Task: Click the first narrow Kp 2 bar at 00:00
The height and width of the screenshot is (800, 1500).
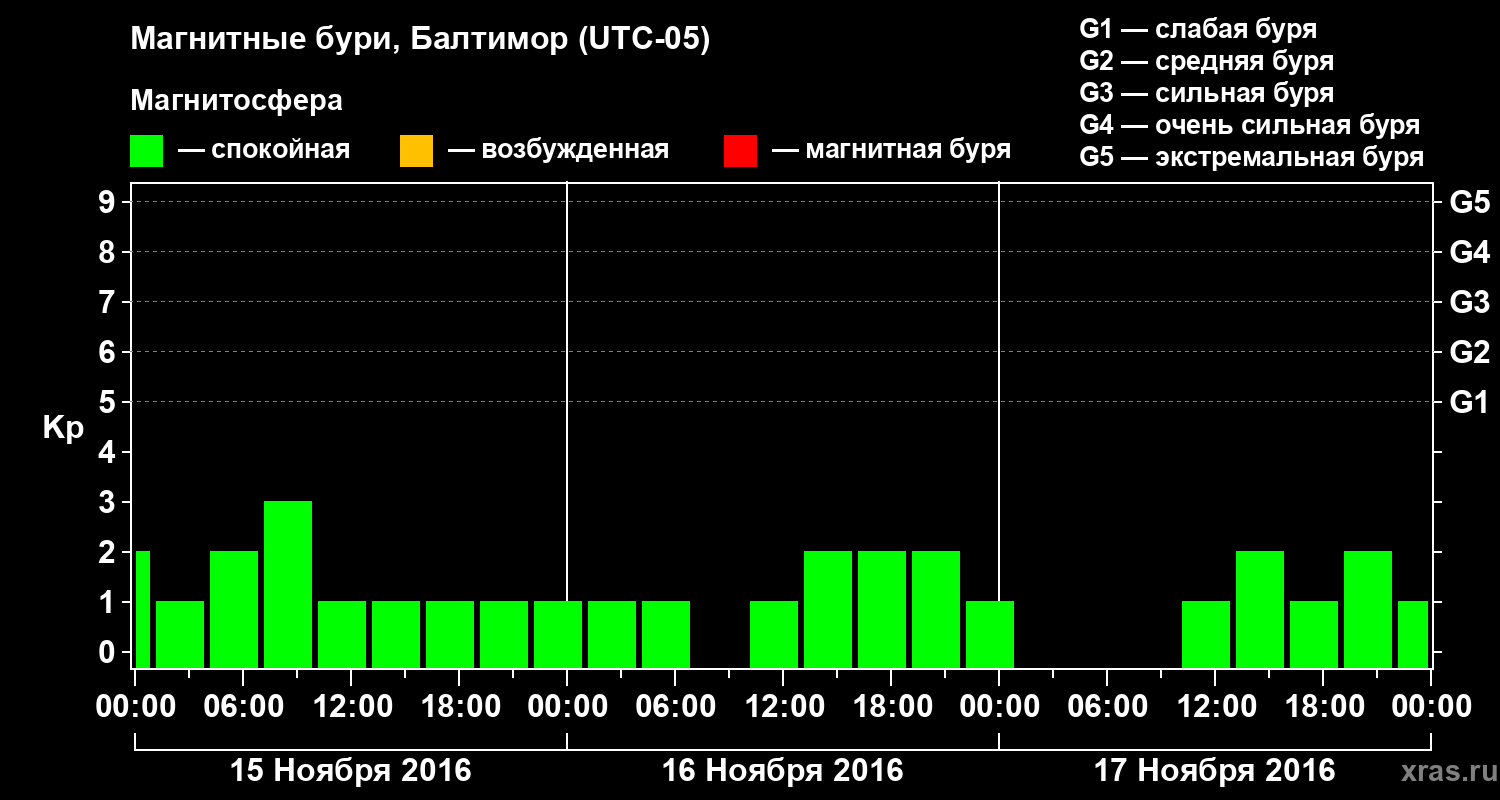Action: click(142, 609)
